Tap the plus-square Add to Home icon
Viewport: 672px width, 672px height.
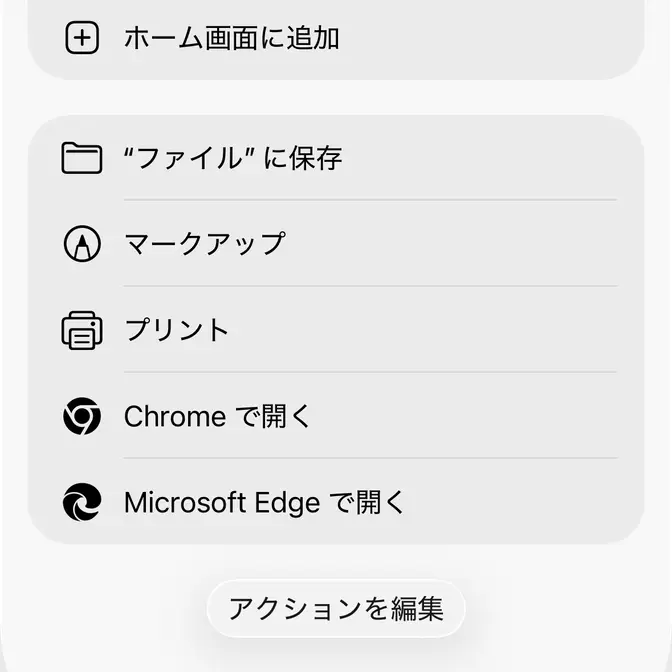coord(82,38)
